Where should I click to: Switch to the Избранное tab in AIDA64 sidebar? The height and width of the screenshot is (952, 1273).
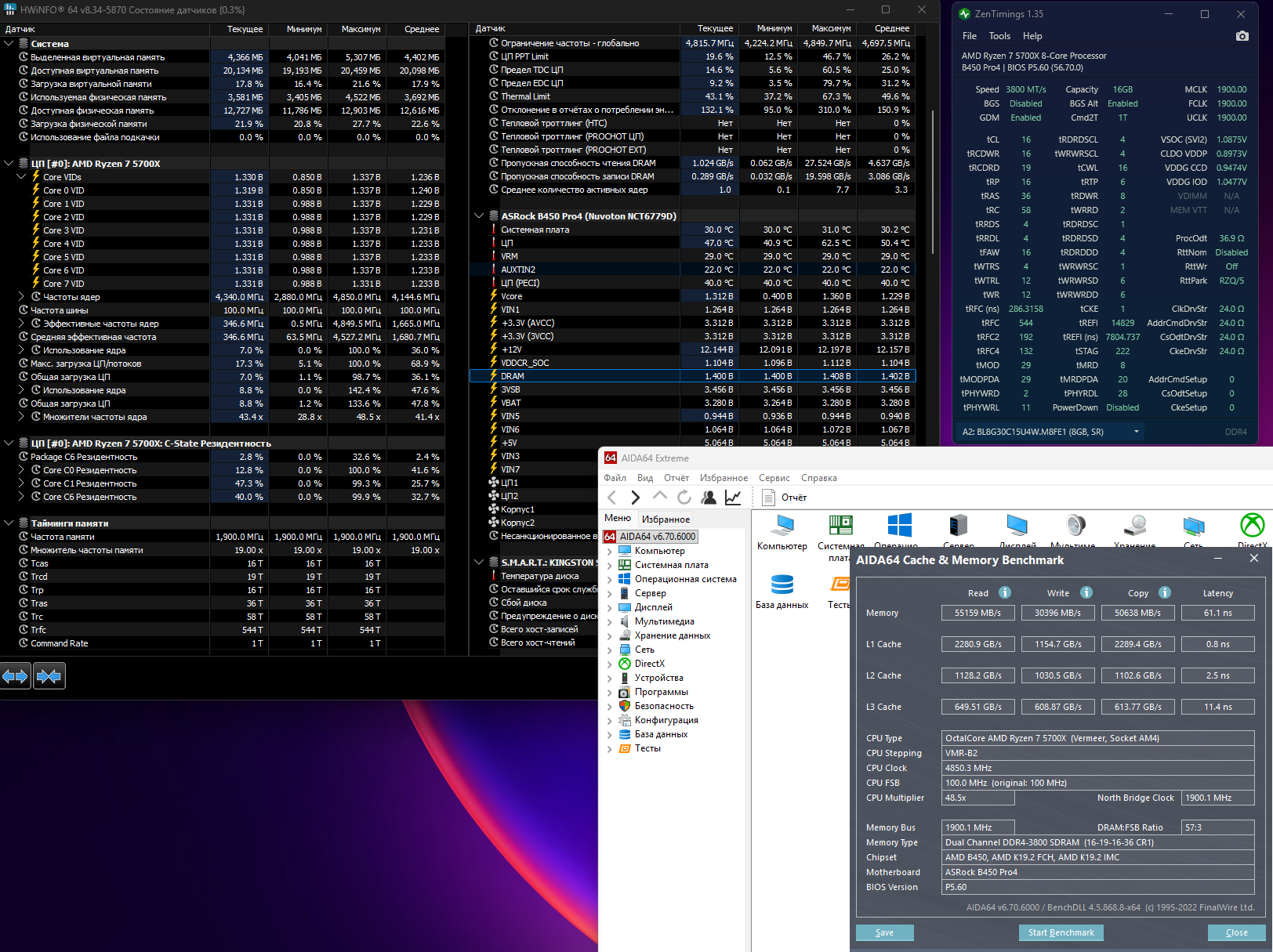click(666, 519)
